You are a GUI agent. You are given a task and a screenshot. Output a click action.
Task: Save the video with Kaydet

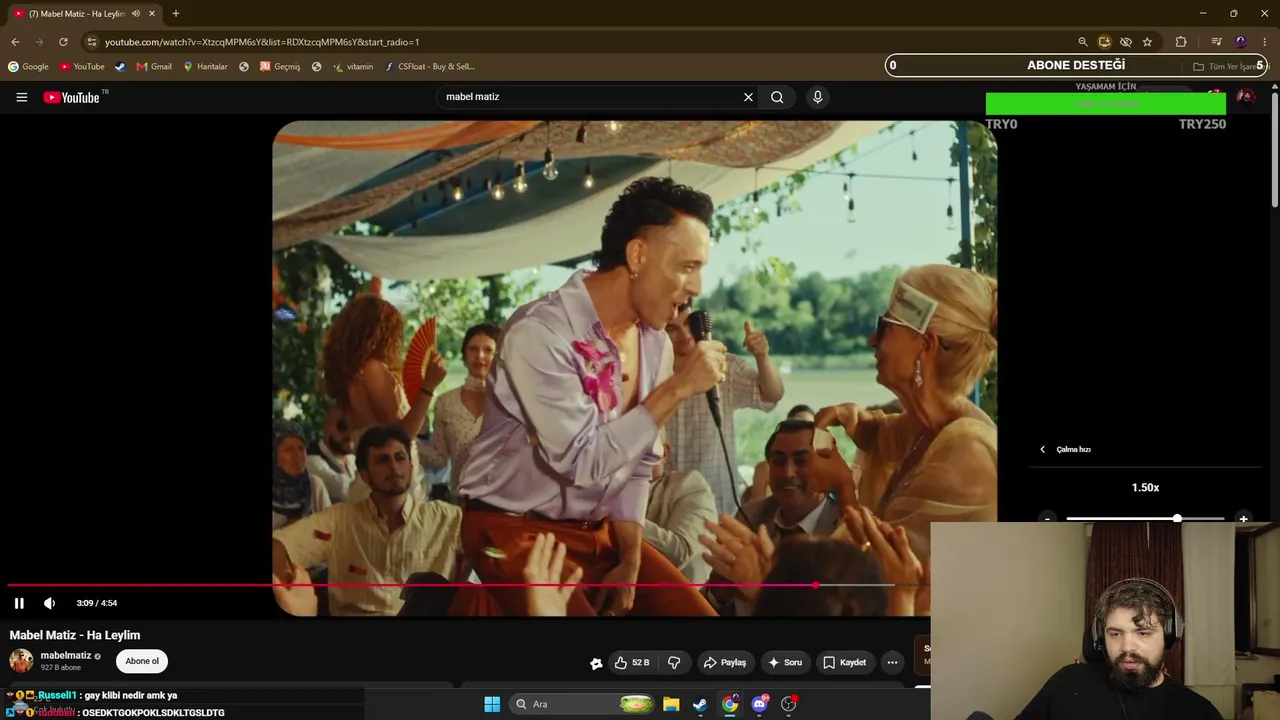[845, 662]
